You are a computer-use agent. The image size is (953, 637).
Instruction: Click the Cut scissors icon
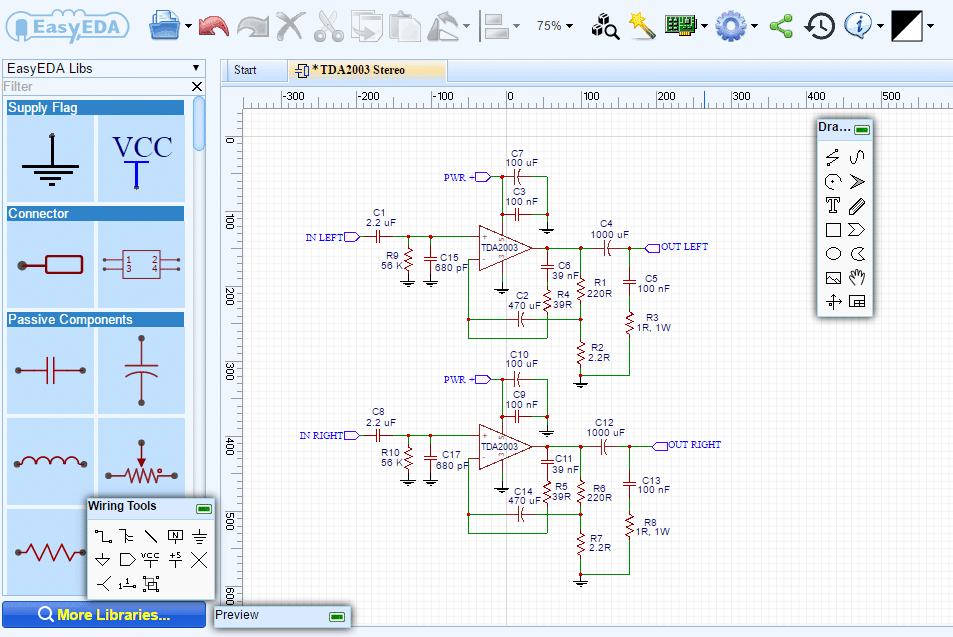pyautogui.click(x=329, y=26)
